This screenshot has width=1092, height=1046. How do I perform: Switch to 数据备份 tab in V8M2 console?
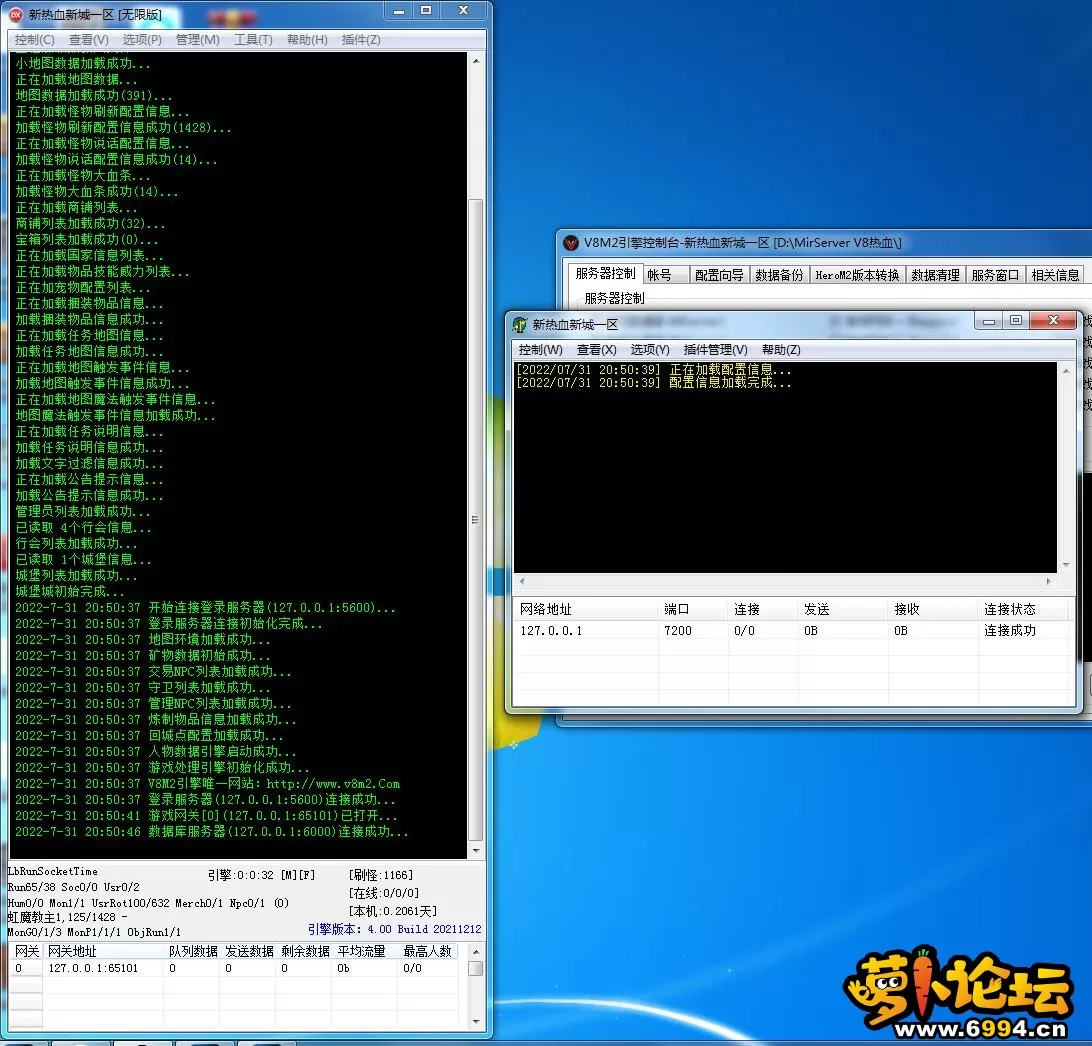point(779,275)
